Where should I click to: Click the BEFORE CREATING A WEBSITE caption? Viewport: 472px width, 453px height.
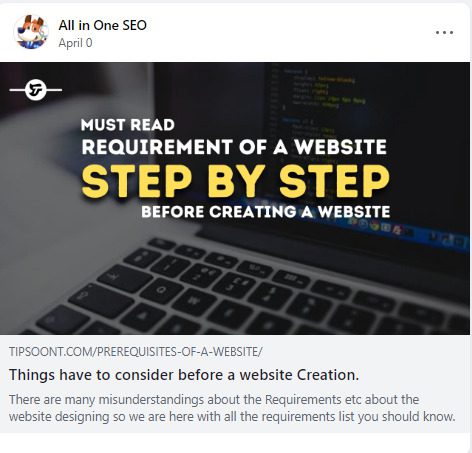(x=265, y=212)
